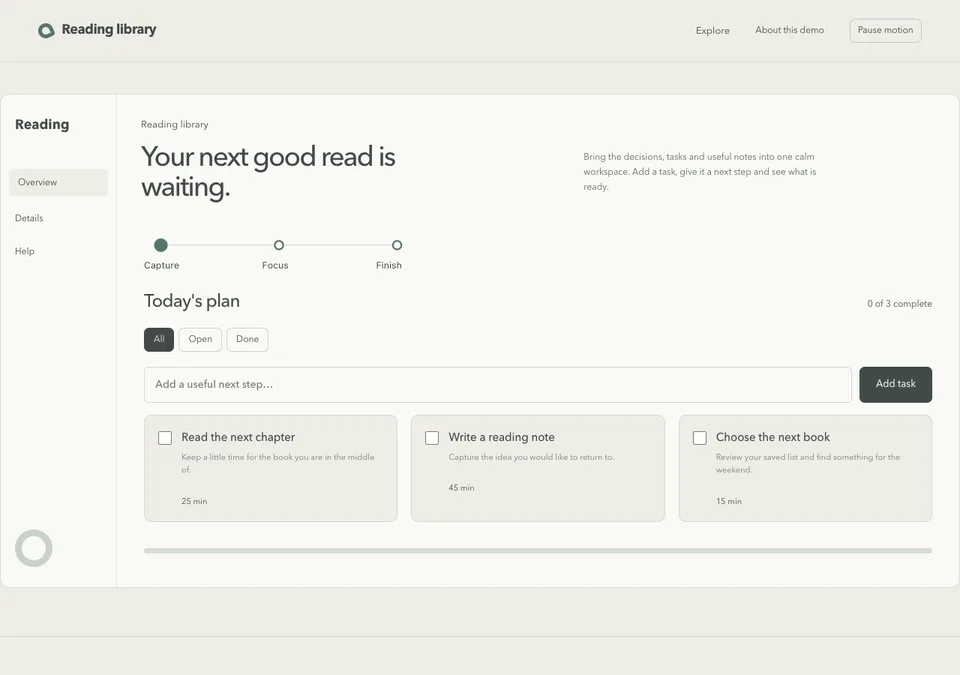Image resolution: width=960 pixels, height=675 pixels.
Task: Click the Reading library breadcrumb above the headline
Action: (174, 124)
